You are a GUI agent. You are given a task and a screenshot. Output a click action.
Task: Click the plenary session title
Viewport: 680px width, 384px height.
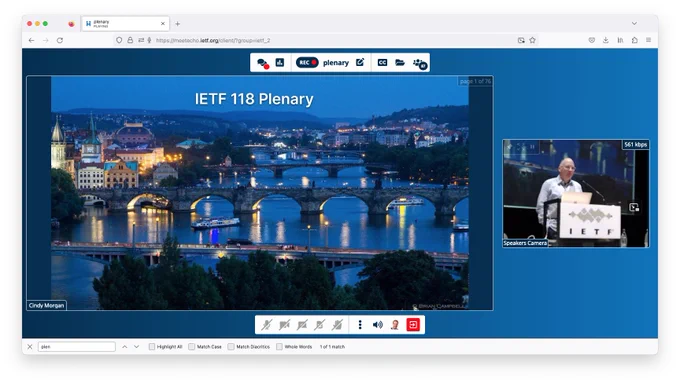tap(336, 63)
